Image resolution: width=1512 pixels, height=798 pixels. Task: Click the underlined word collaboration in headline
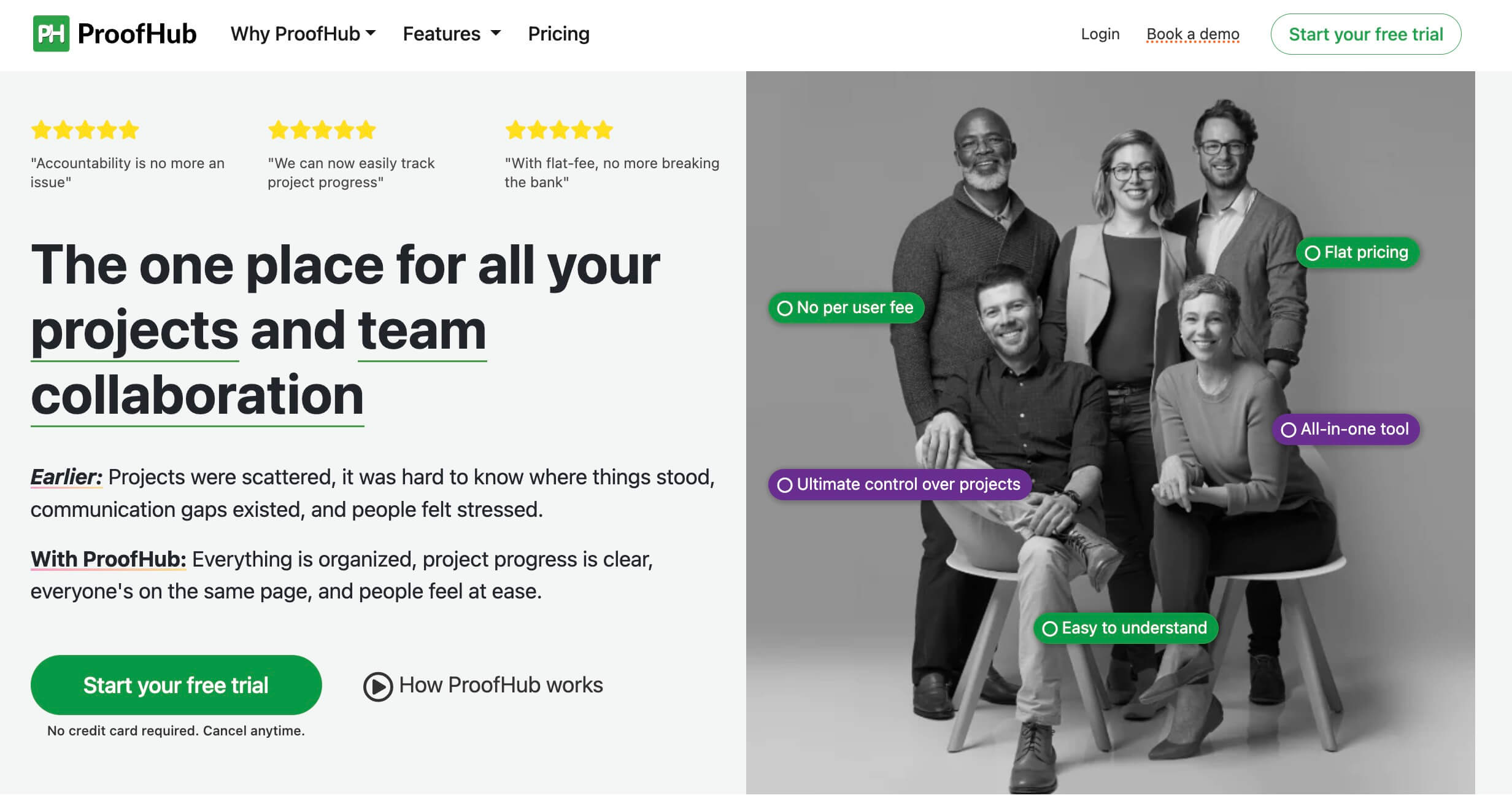click(198, 397)
